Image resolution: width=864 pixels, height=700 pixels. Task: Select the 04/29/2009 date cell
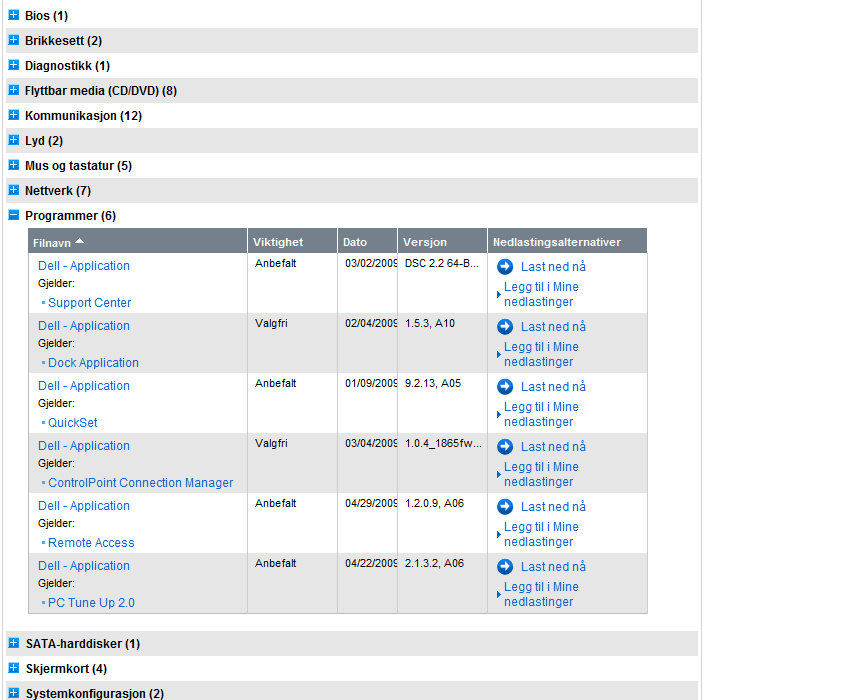click(x=370, y=504)
